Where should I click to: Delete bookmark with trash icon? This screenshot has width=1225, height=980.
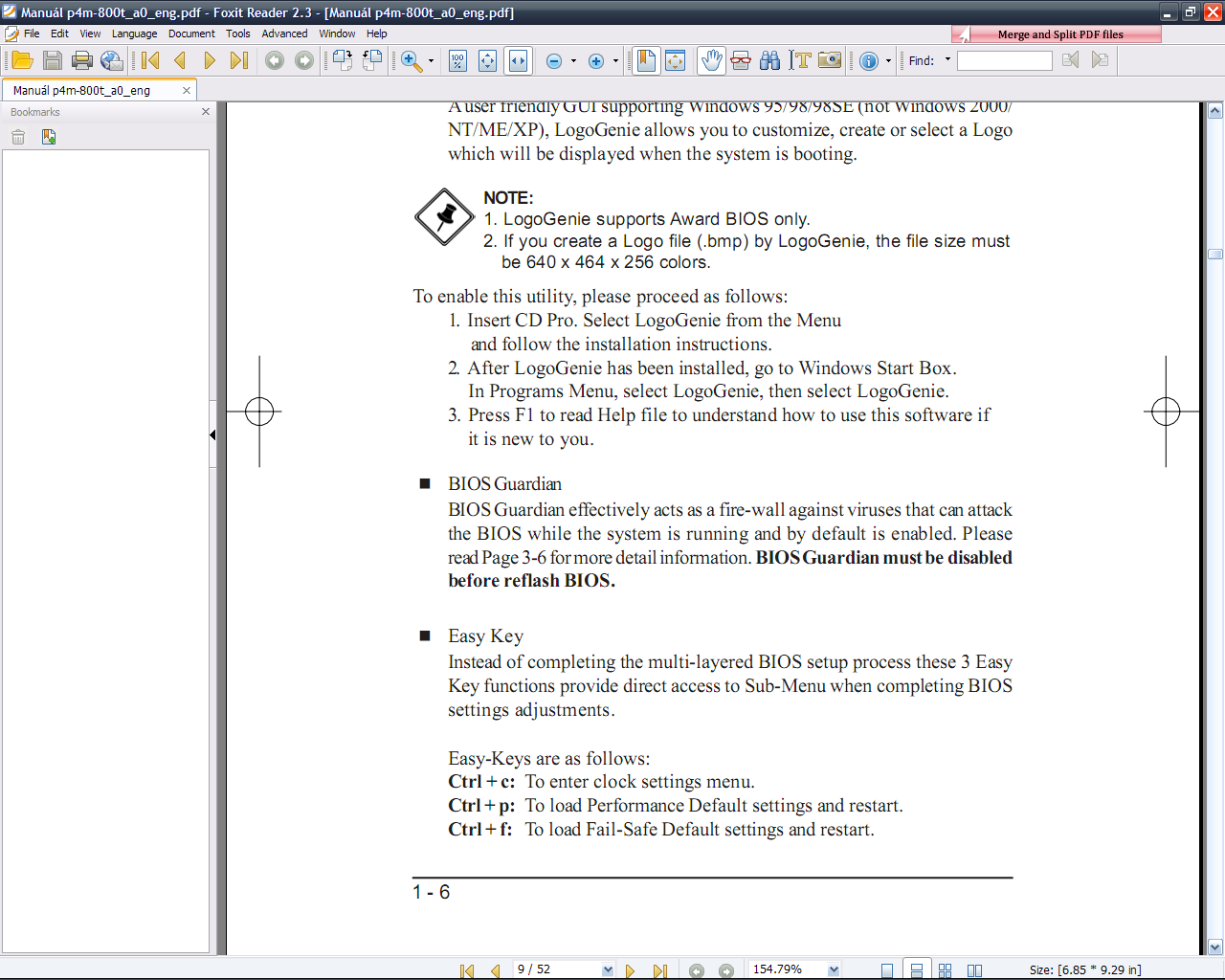[18, 137]
